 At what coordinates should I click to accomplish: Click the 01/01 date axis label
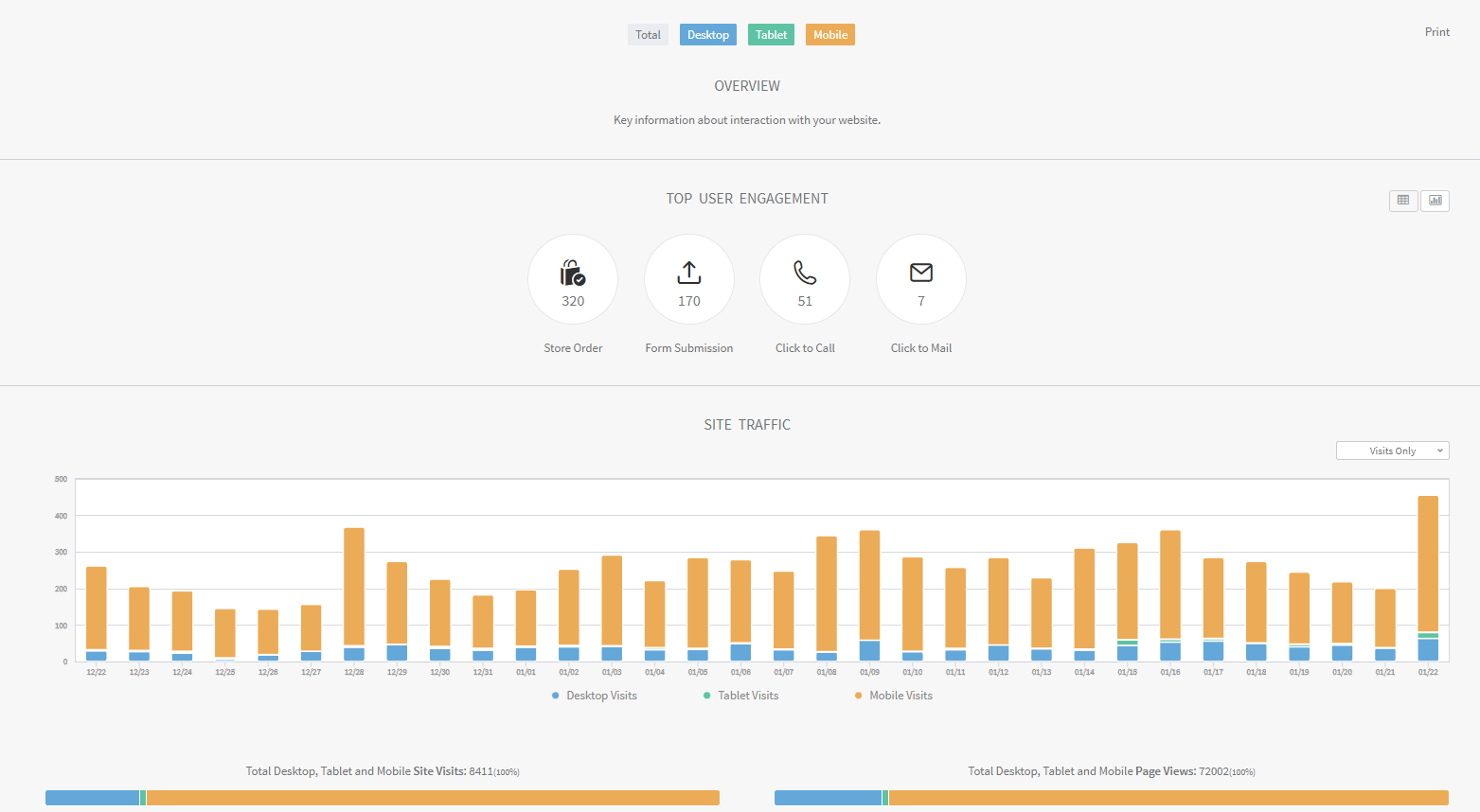click(526, 672)
